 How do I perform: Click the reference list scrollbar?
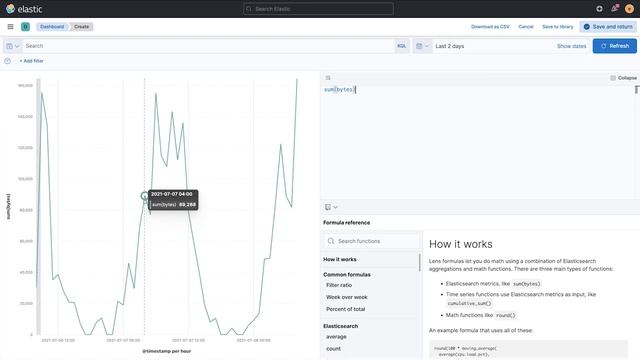[420, 262]
